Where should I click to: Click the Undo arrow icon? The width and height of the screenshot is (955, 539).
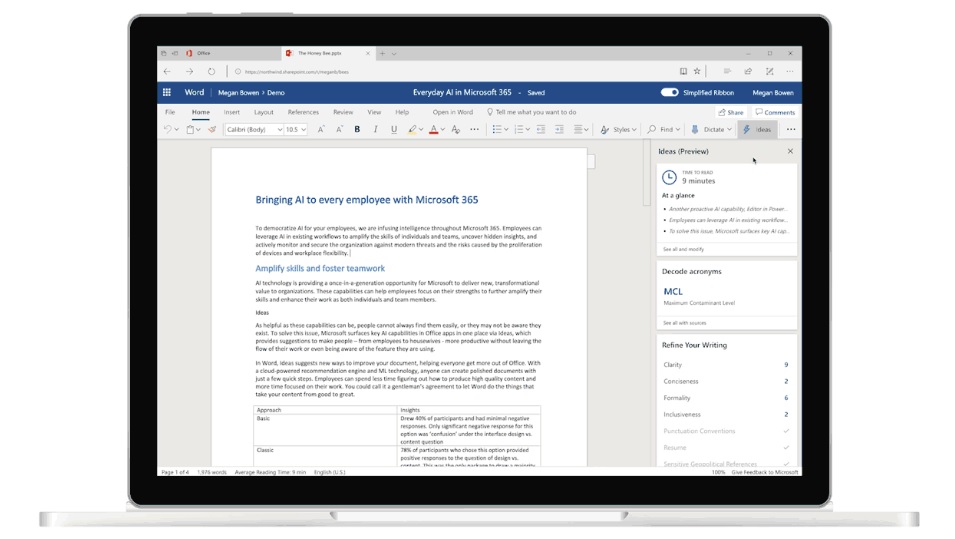[167, 130]
